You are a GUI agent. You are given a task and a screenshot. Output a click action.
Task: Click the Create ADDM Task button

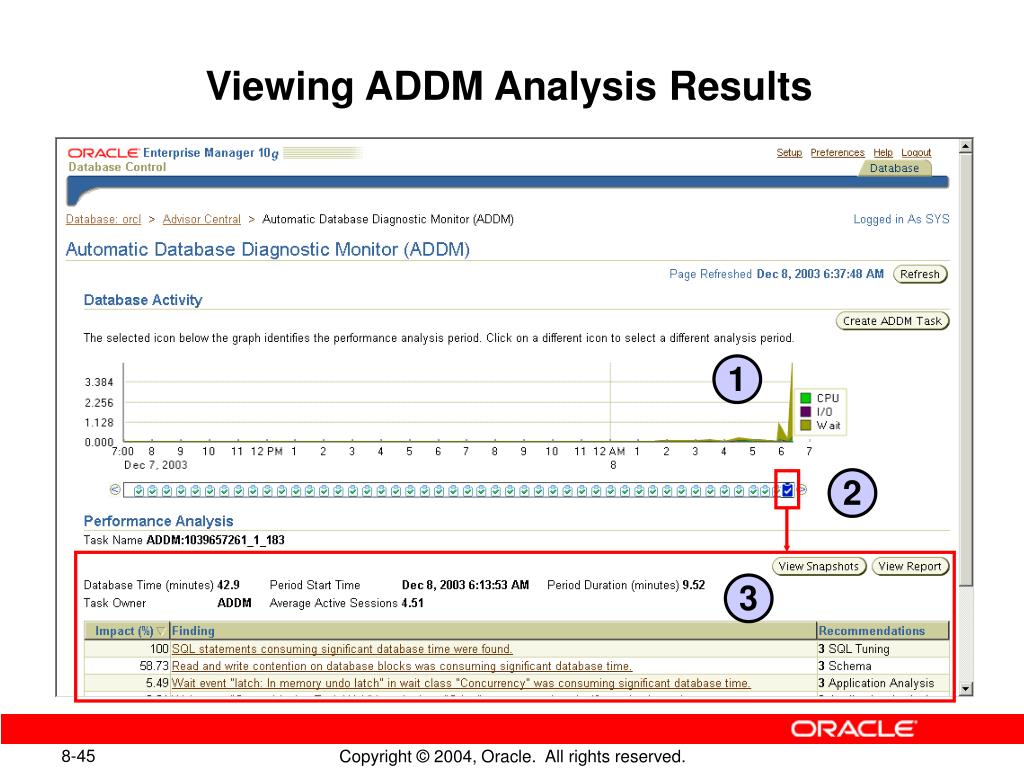point(892,321)
